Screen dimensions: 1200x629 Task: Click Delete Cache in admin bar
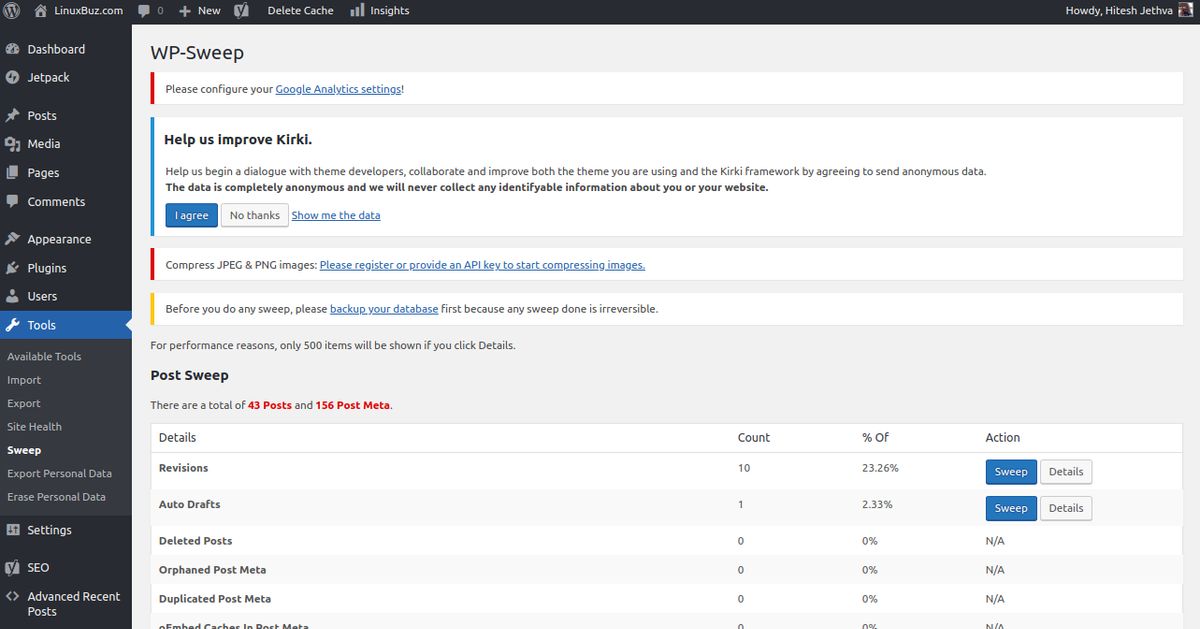coord(300,11)
